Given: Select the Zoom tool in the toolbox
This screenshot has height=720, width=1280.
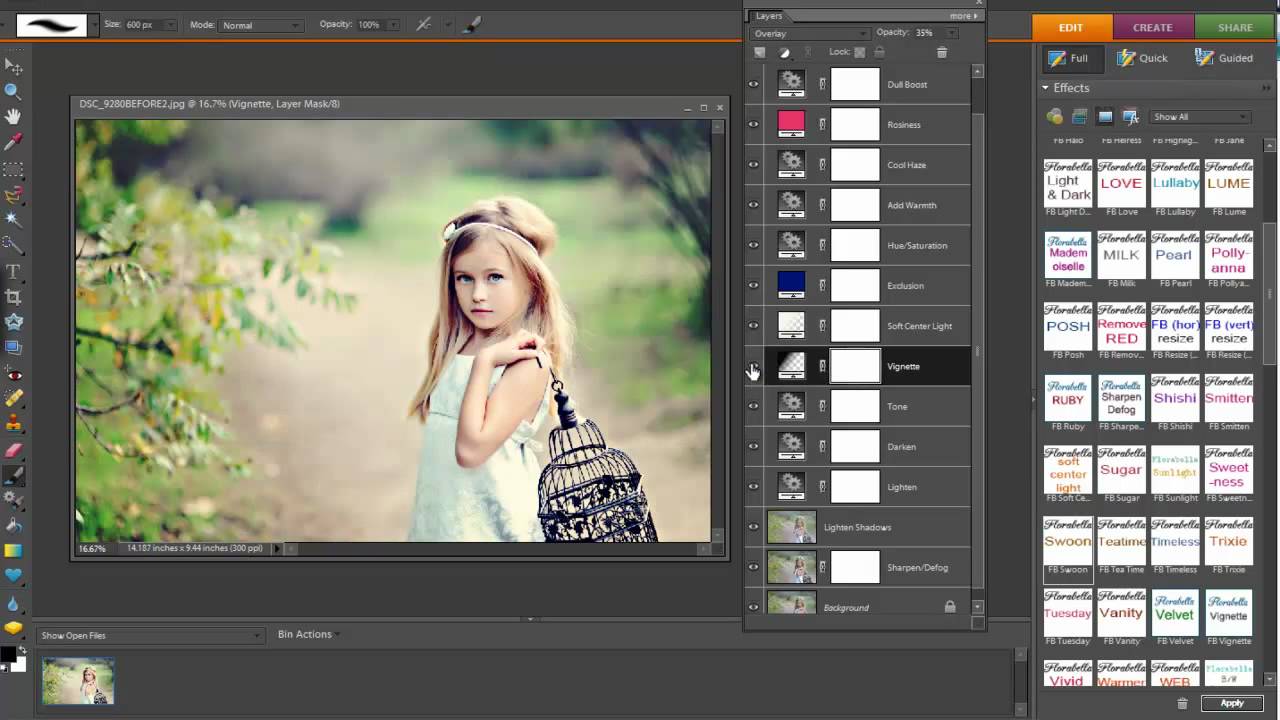Looking at the screenshot, I should [x=13, y=91].
